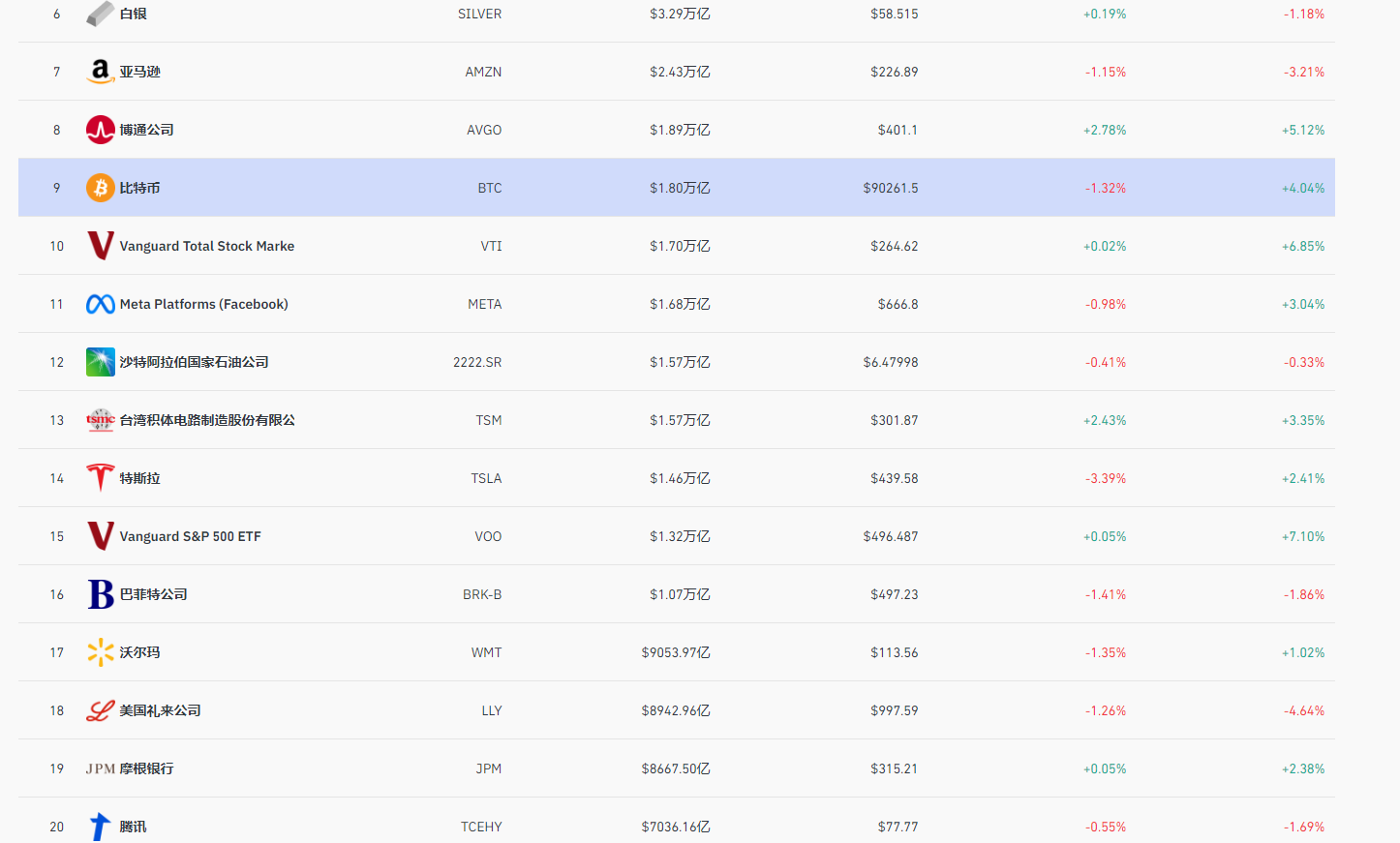
Task: Click the Amazon logo icon
Action: [100, 72]
